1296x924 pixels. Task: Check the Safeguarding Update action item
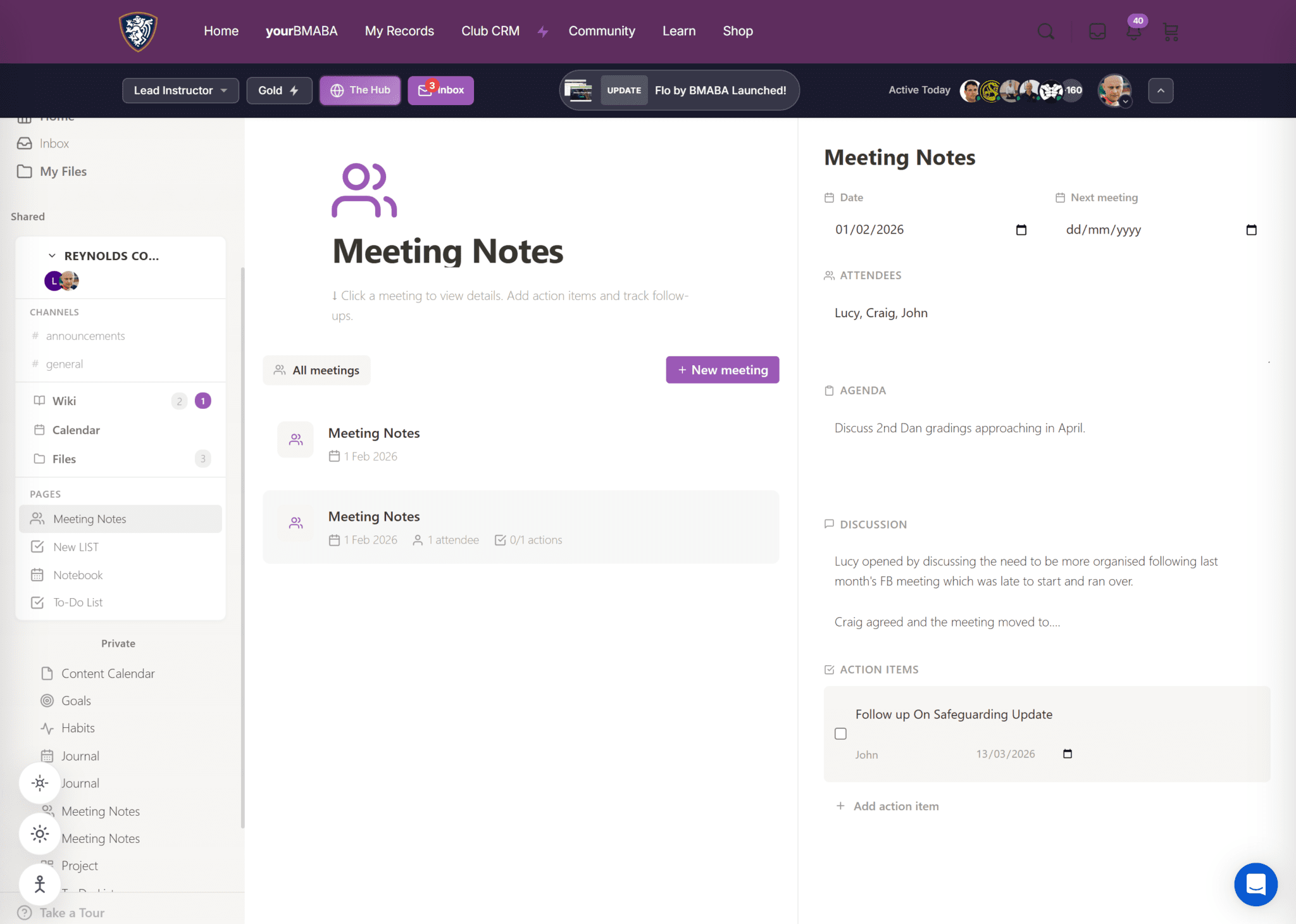[840, 734]
